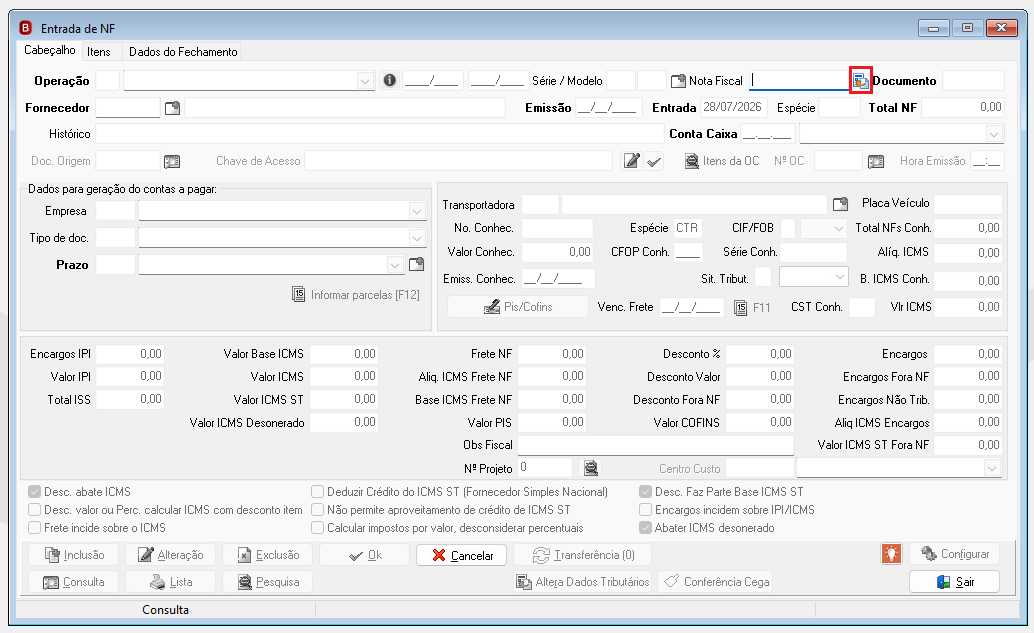The height and width of the screenshot is (633, 1034).
Task: Click the info icon beside Operação
Action: [390, 80]
